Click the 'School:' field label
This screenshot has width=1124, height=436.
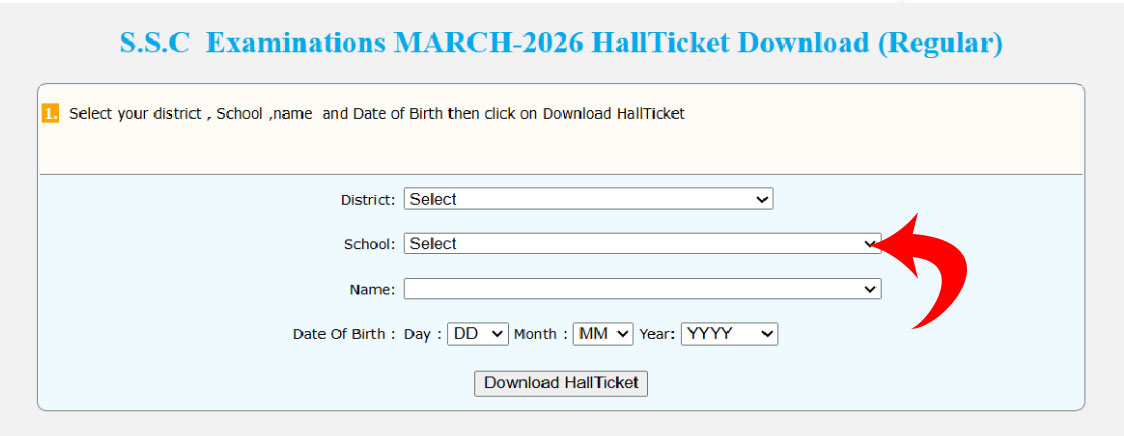[370, 244]
